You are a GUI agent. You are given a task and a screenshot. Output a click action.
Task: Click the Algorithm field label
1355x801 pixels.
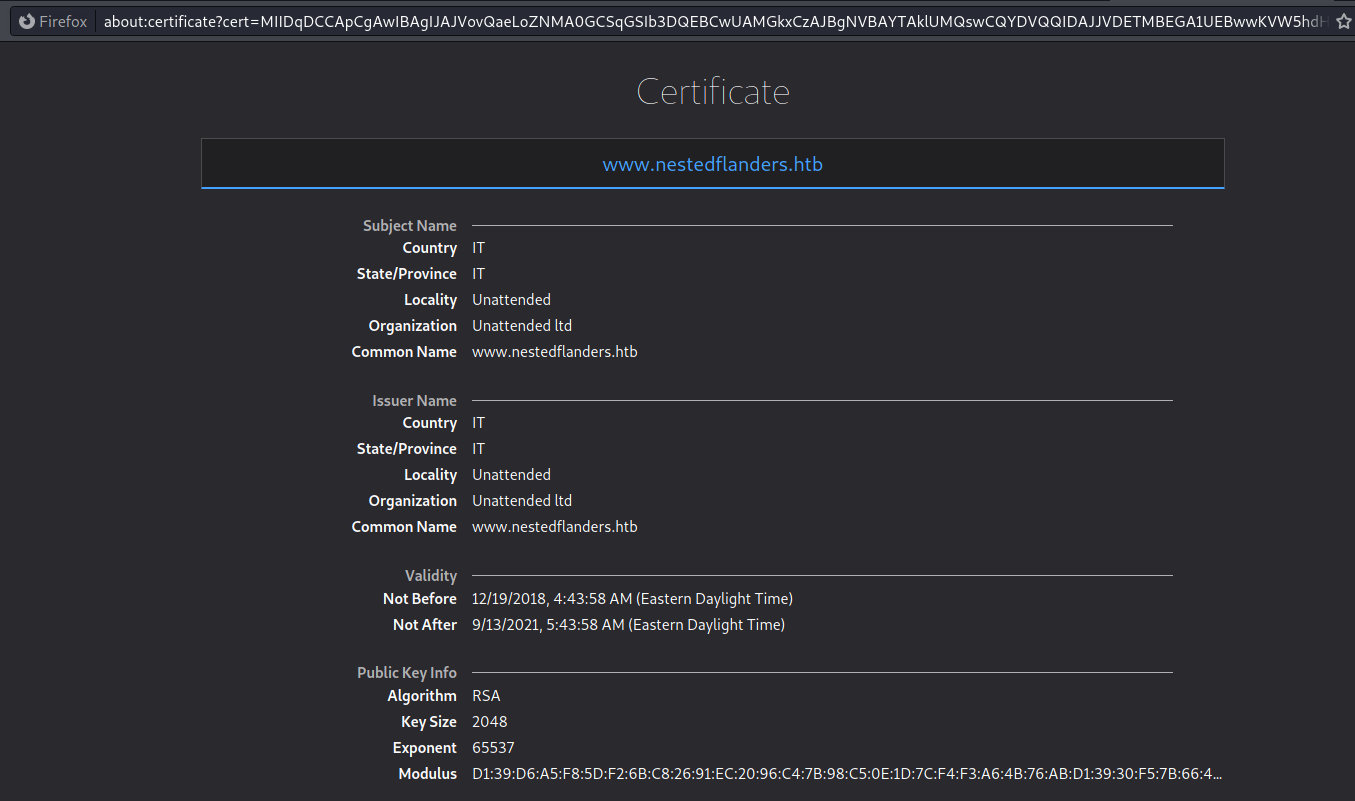tap(422, 696)
